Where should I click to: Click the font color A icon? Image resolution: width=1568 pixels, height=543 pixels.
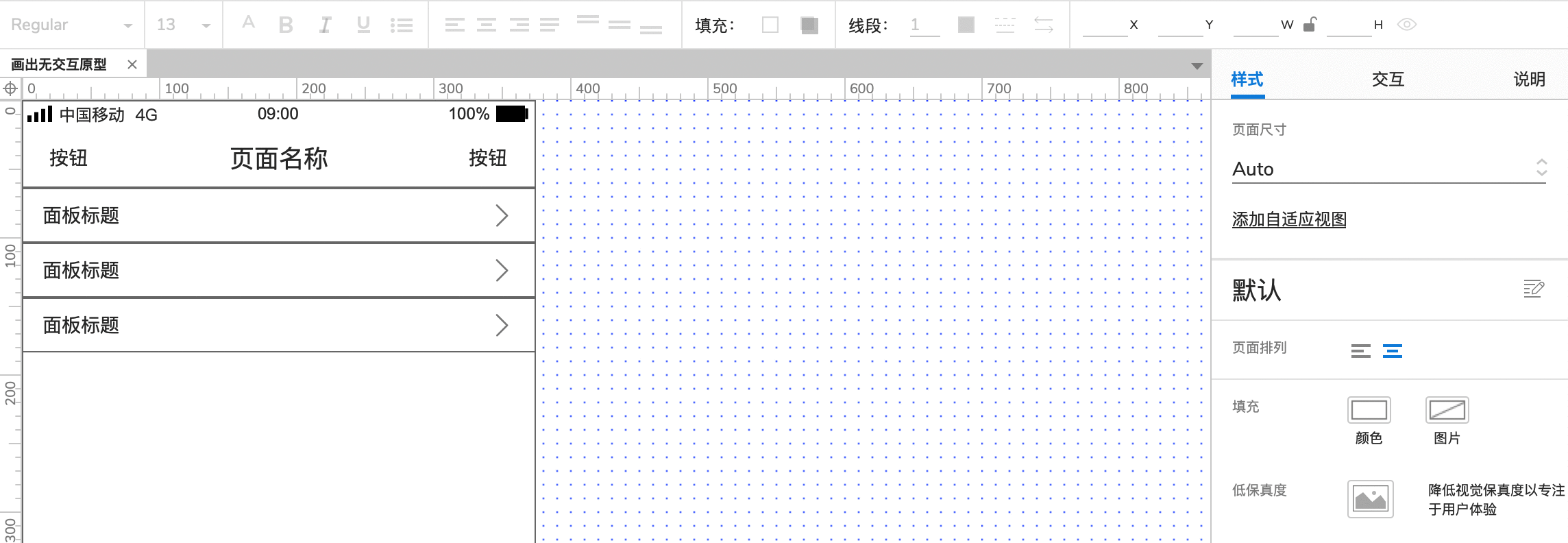click(249, 23)
